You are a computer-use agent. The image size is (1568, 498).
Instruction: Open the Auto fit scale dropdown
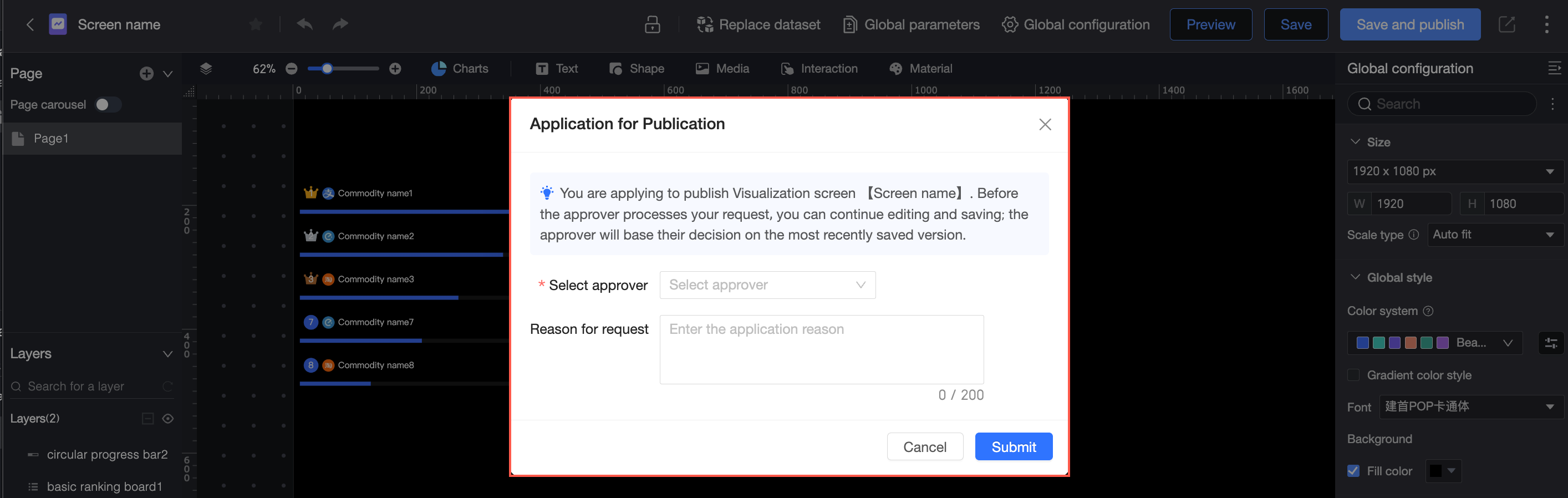coord(1495,235)
